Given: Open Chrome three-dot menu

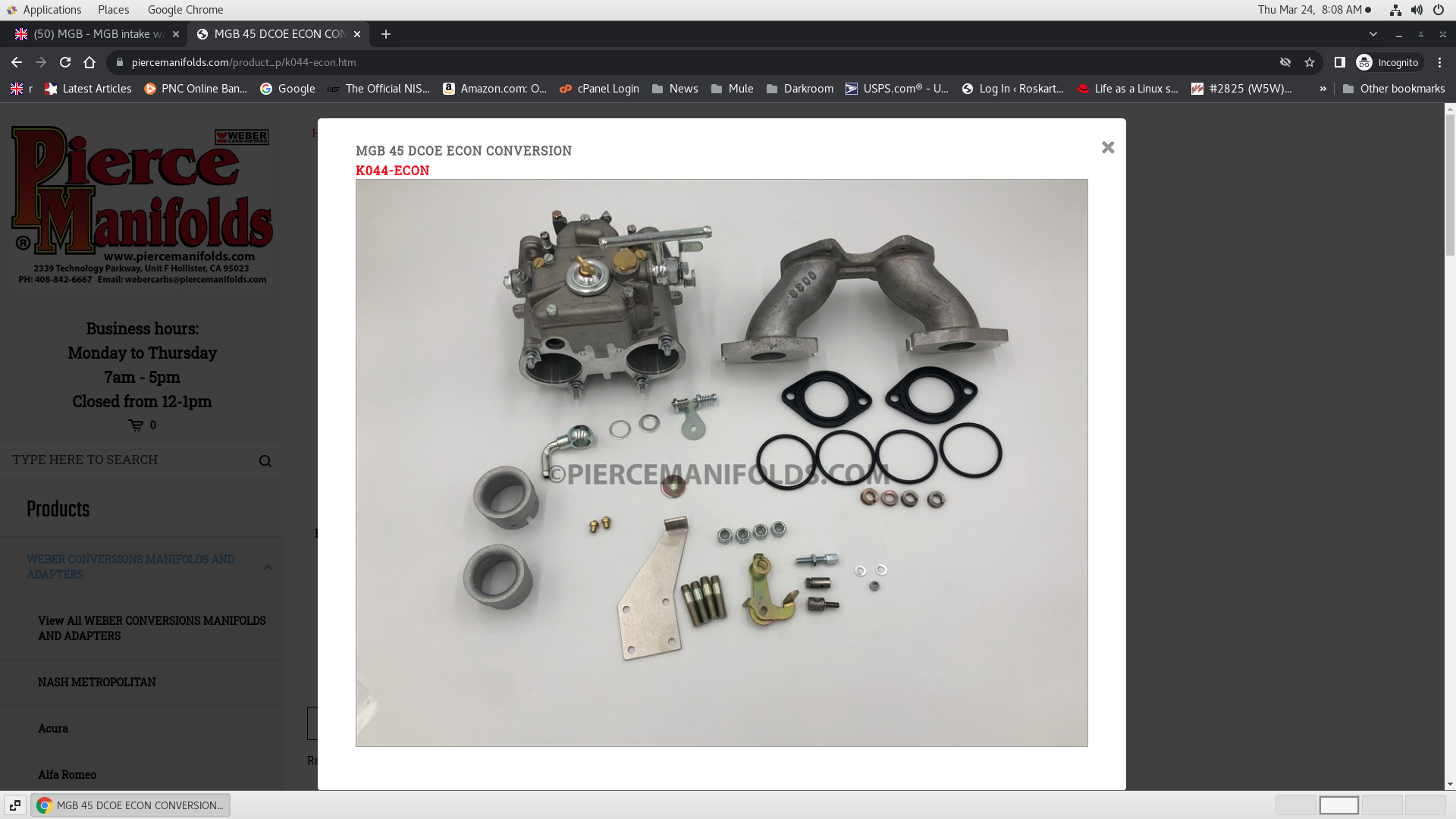Looking at the screenshot, I should click(x=1439, y=62).
